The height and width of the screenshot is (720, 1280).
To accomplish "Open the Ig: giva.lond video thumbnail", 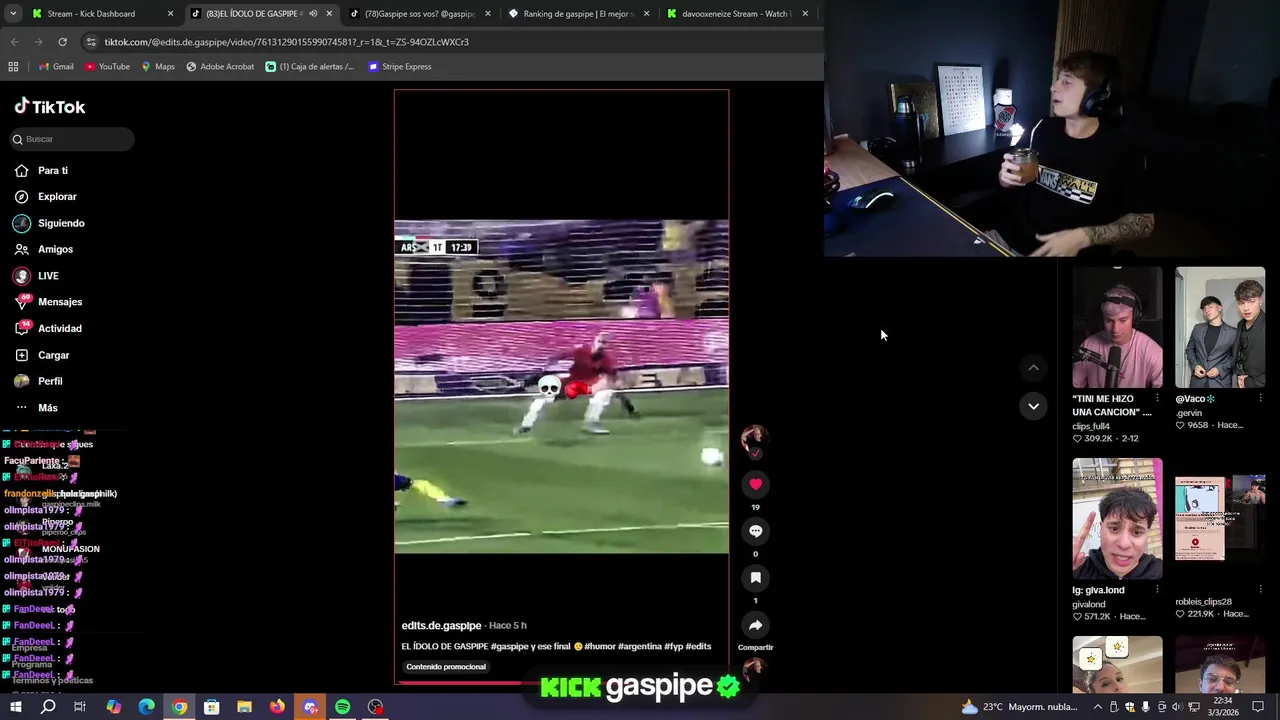I will (x=1117, y=518).
